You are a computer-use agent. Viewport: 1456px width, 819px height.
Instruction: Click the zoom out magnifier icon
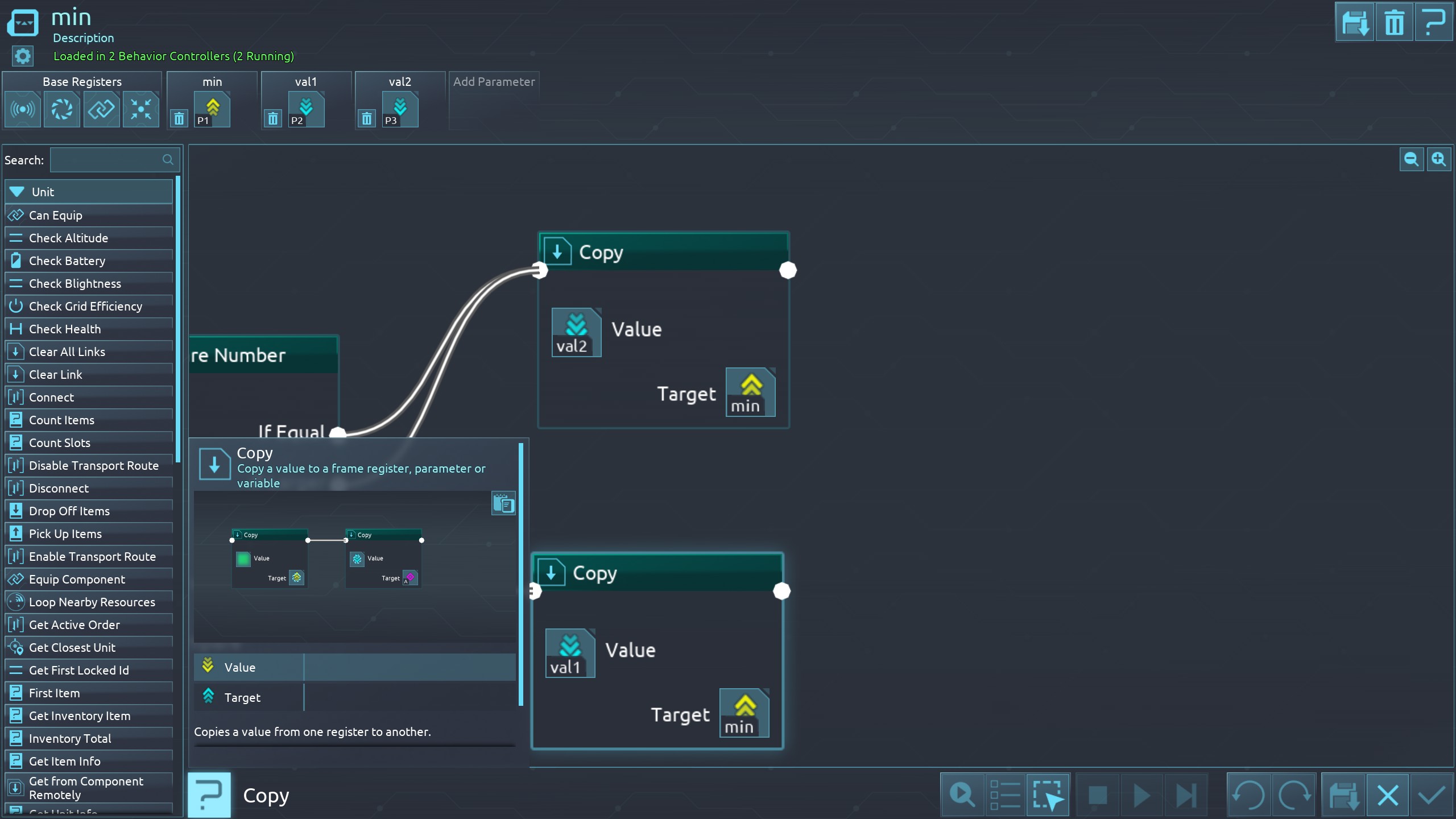click(1411, 159)
